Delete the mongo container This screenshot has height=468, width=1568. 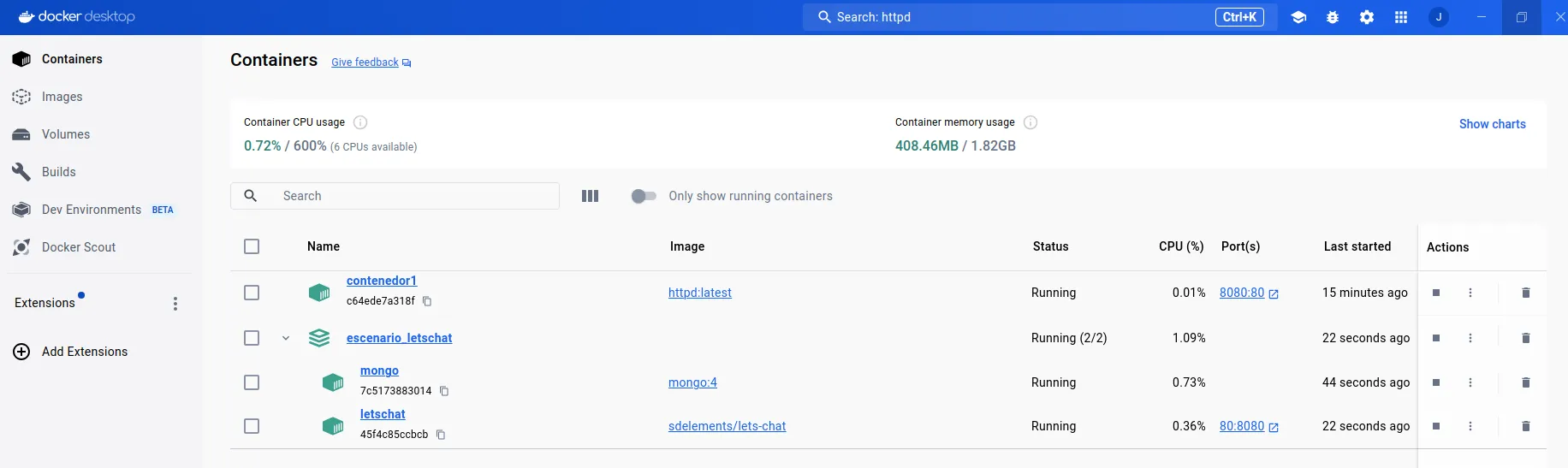(1525, 382)
